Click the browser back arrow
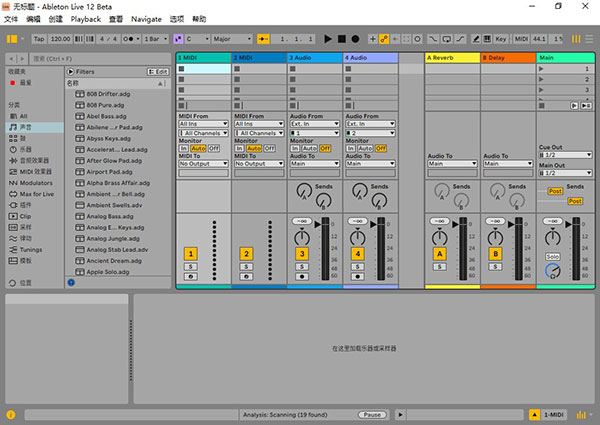 coord(11,59)
